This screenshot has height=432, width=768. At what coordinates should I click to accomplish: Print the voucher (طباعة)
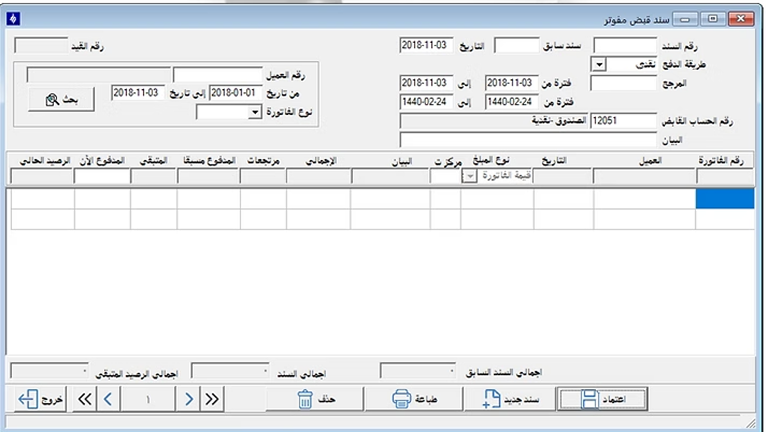414,399
